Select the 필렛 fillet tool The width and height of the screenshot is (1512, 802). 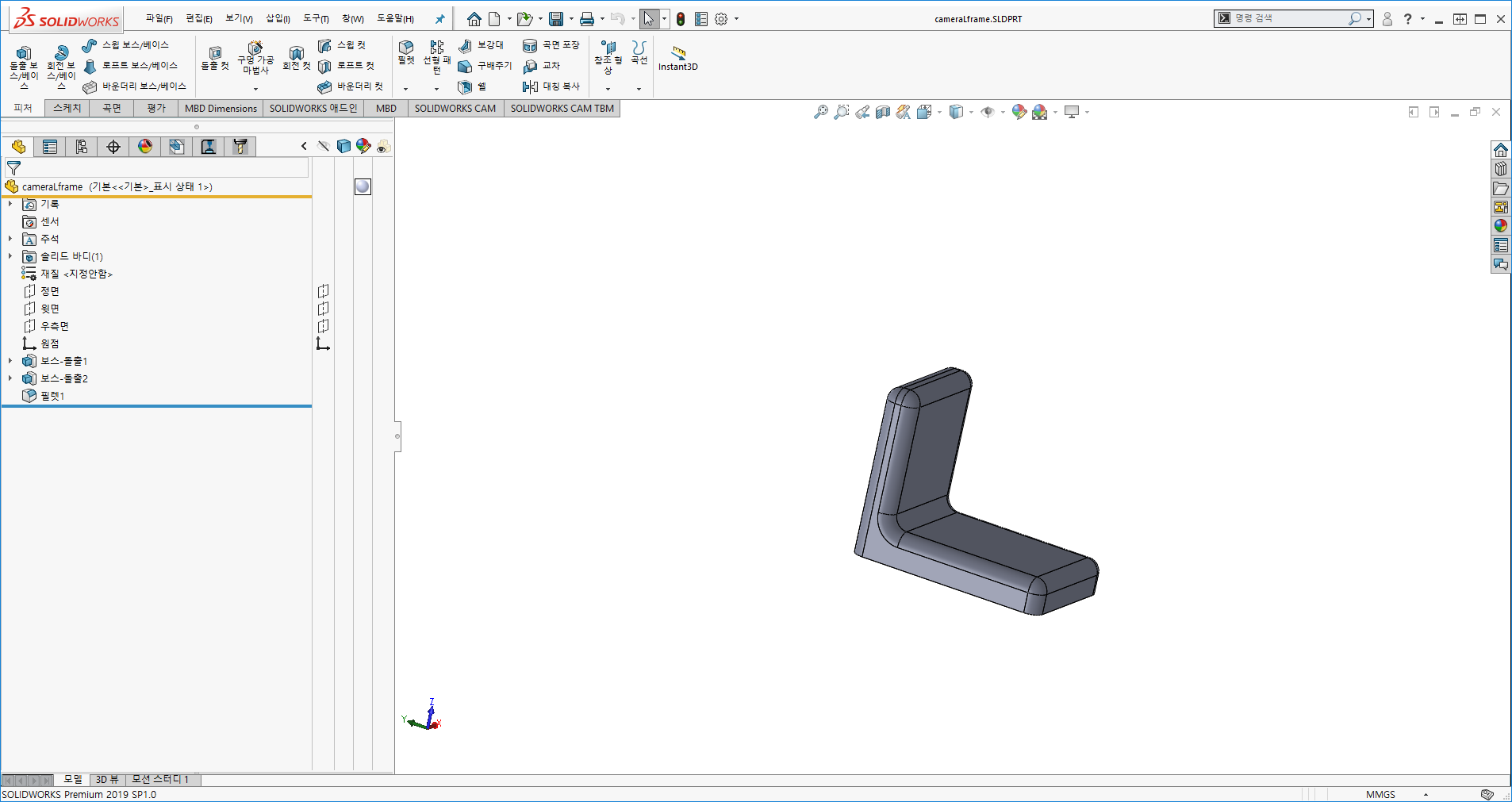point(406,52)
